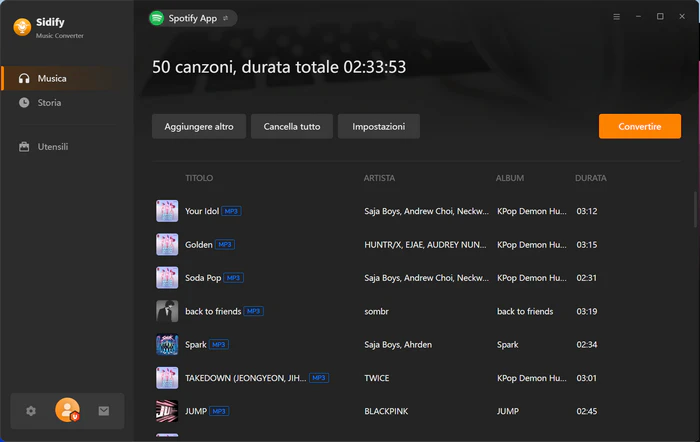Open the Musica section

(67, 79)
